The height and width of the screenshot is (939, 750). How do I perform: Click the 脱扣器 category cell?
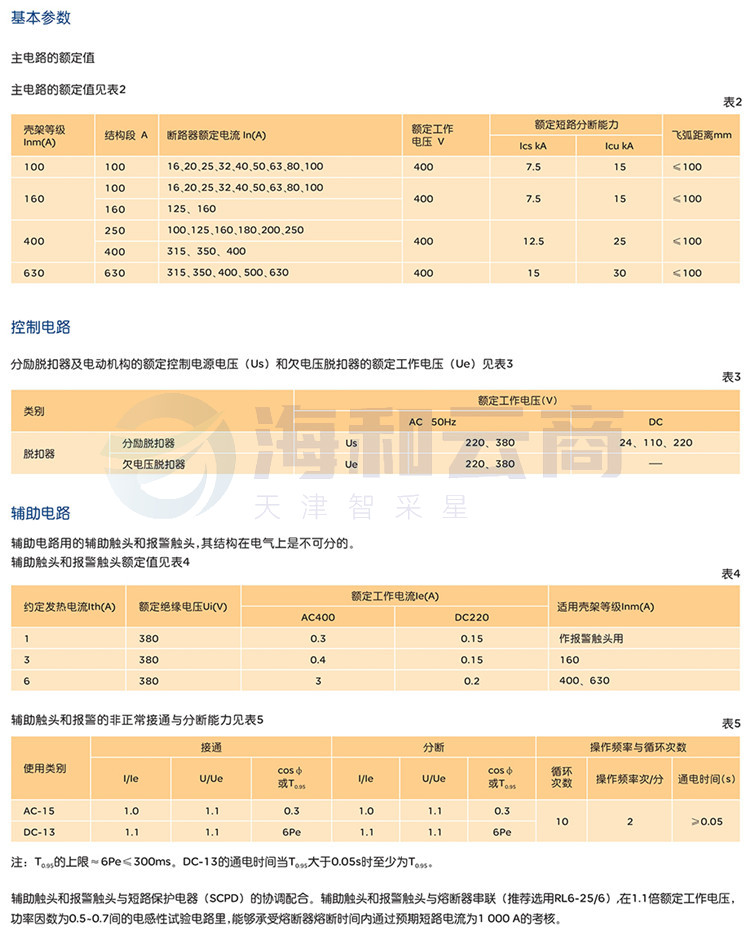(39, 454)
